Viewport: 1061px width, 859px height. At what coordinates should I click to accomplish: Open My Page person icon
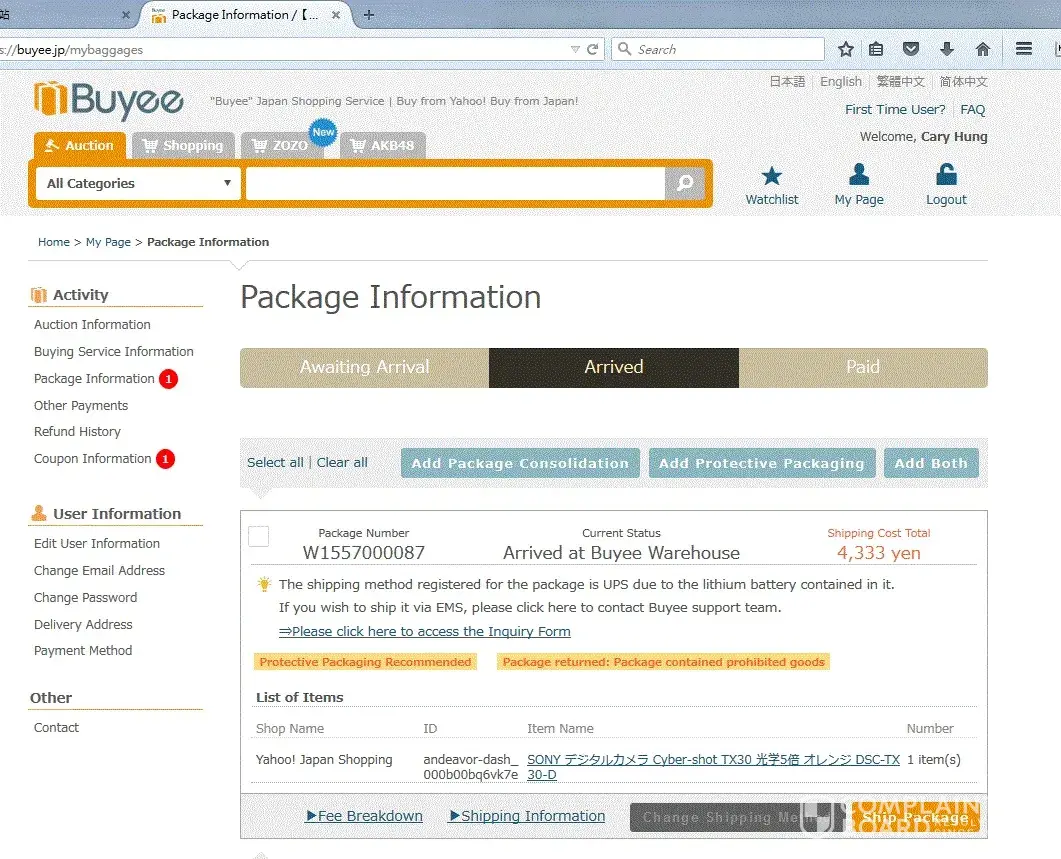click(858, 176)
